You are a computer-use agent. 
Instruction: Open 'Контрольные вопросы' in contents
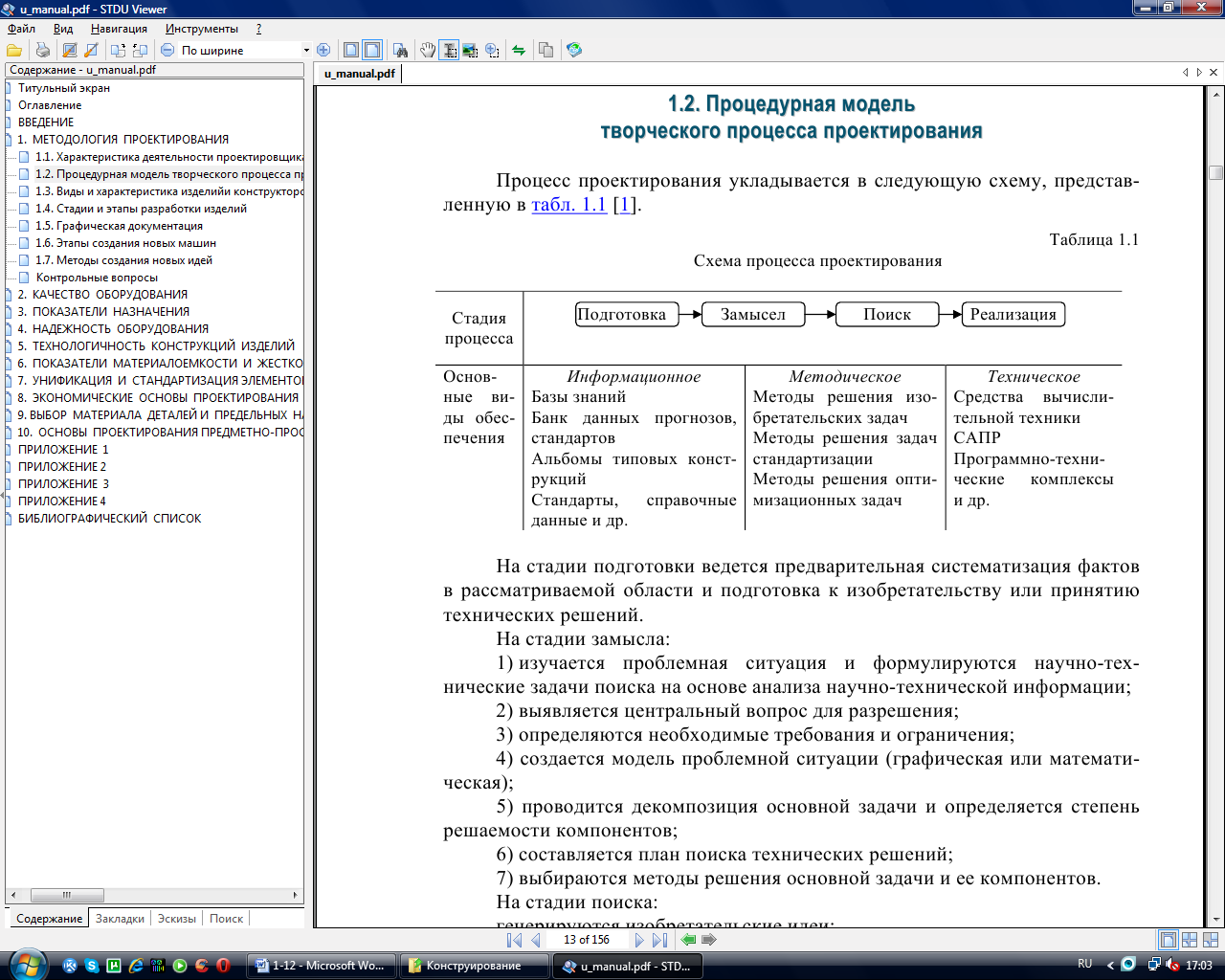(97, 278)
